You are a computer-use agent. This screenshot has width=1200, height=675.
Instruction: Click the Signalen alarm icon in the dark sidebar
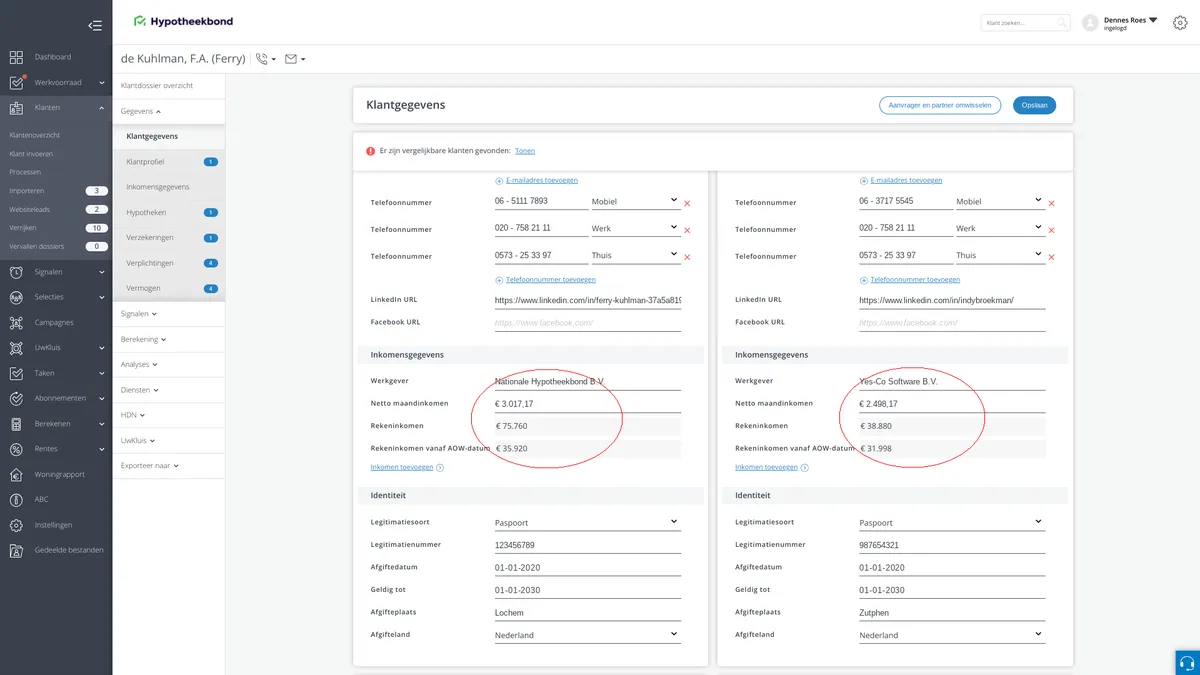(x=16, y=272)
